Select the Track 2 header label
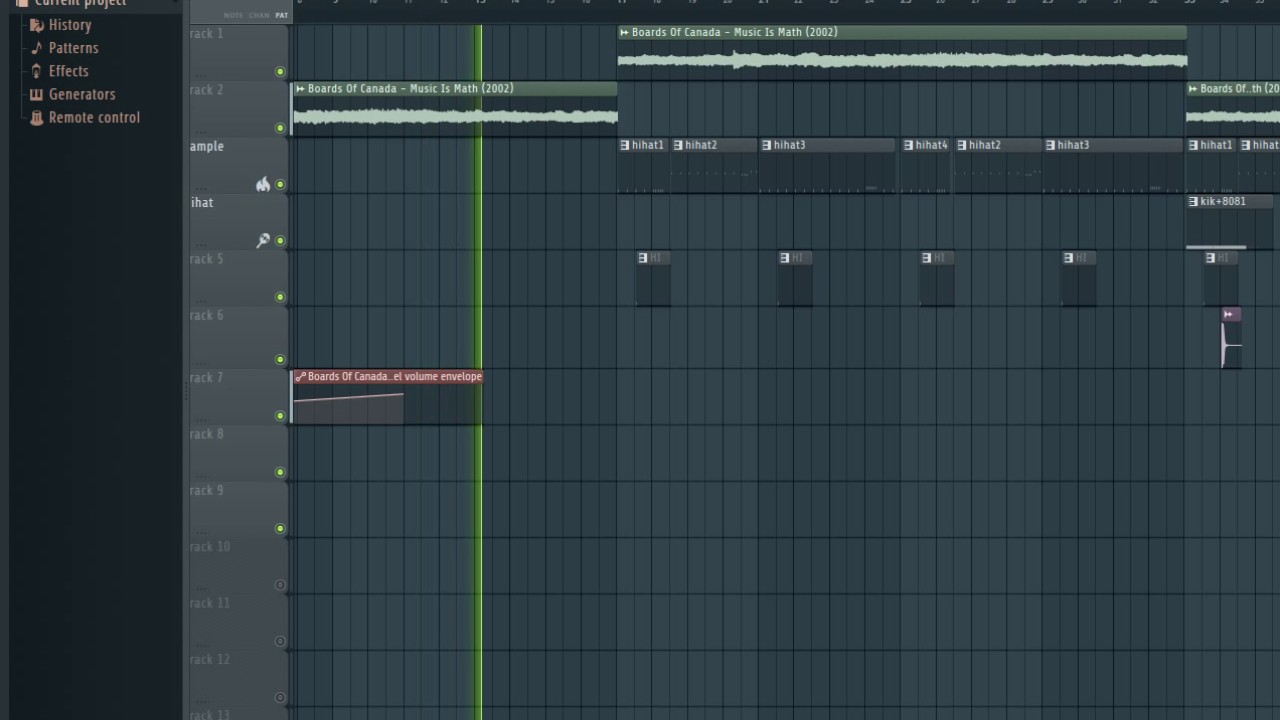Screen dimensions: 1280x720 pos(207,90)
